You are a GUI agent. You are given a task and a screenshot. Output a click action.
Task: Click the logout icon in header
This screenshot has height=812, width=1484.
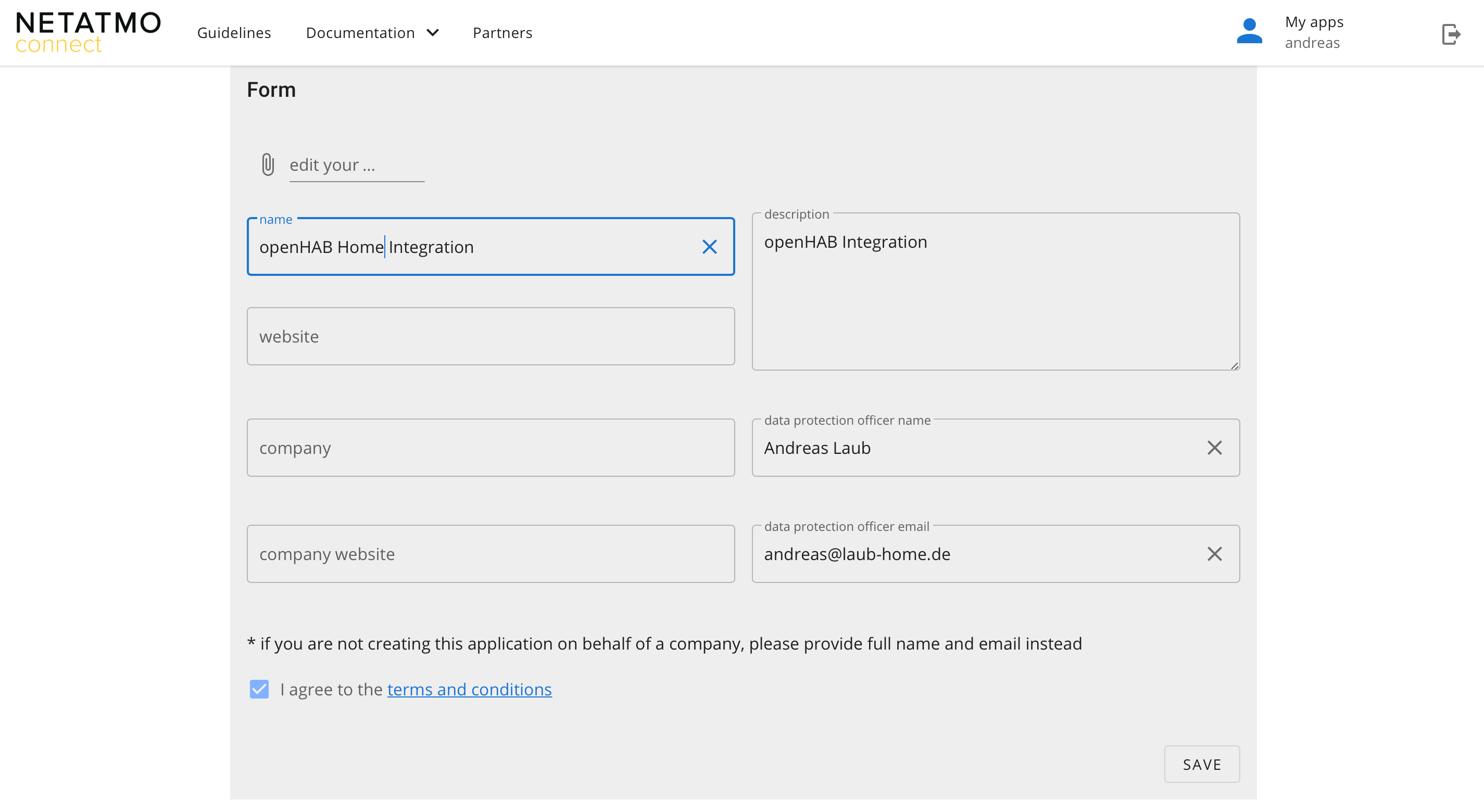(x=1451, y=33)
